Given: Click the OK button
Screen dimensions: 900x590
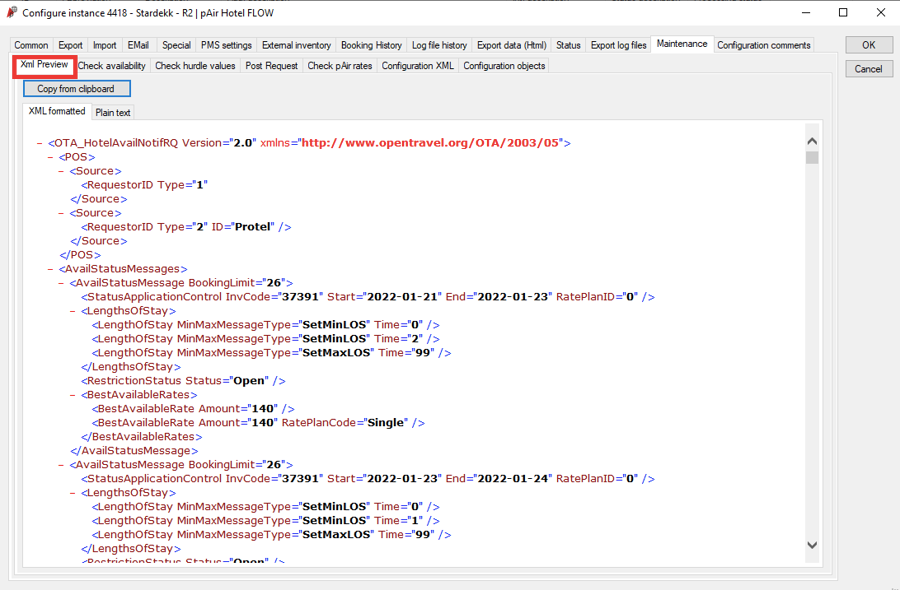Looking at the screenshot, I should 868,45.
